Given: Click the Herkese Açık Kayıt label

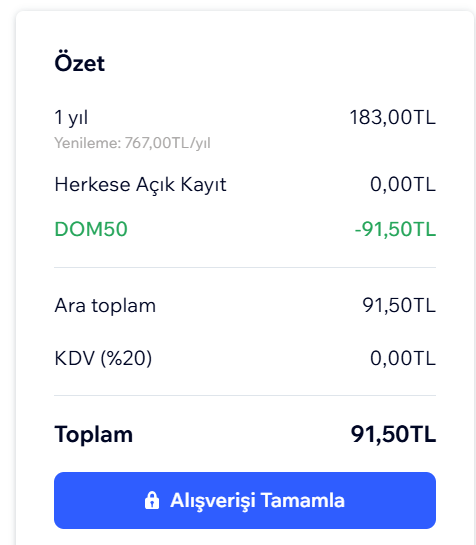Looking at the screenshot, I should (140, 184).
